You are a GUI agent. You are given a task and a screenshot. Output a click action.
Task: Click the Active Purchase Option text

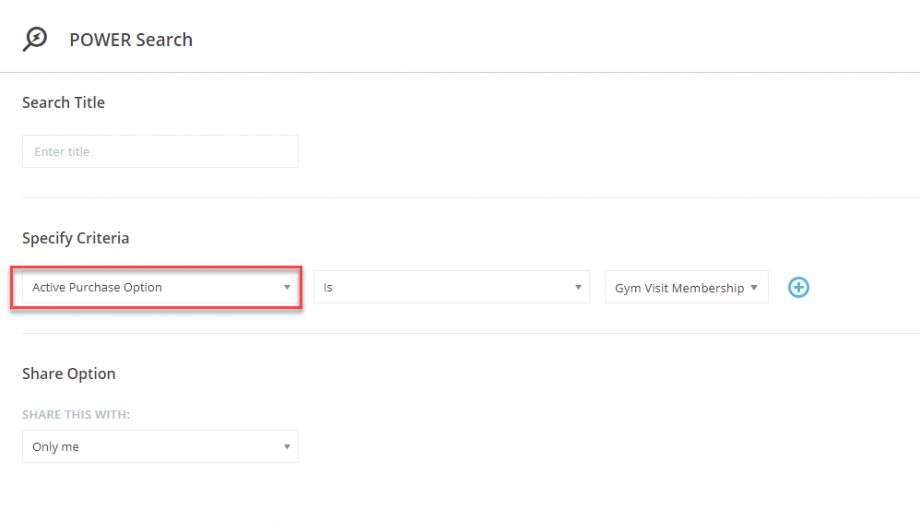[97, 287]
